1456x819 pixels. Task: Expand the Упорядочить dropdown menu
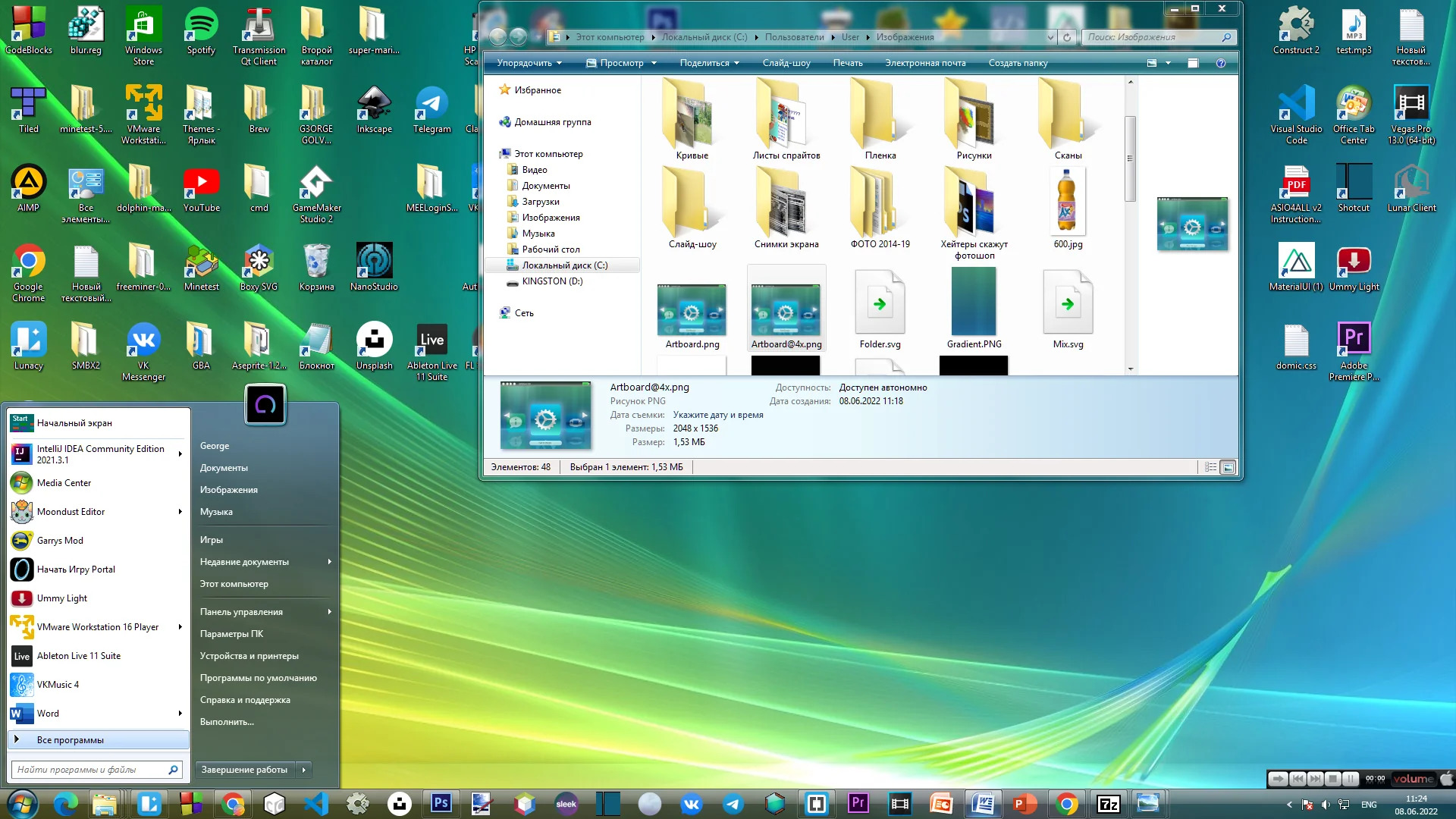click(529, 63)
